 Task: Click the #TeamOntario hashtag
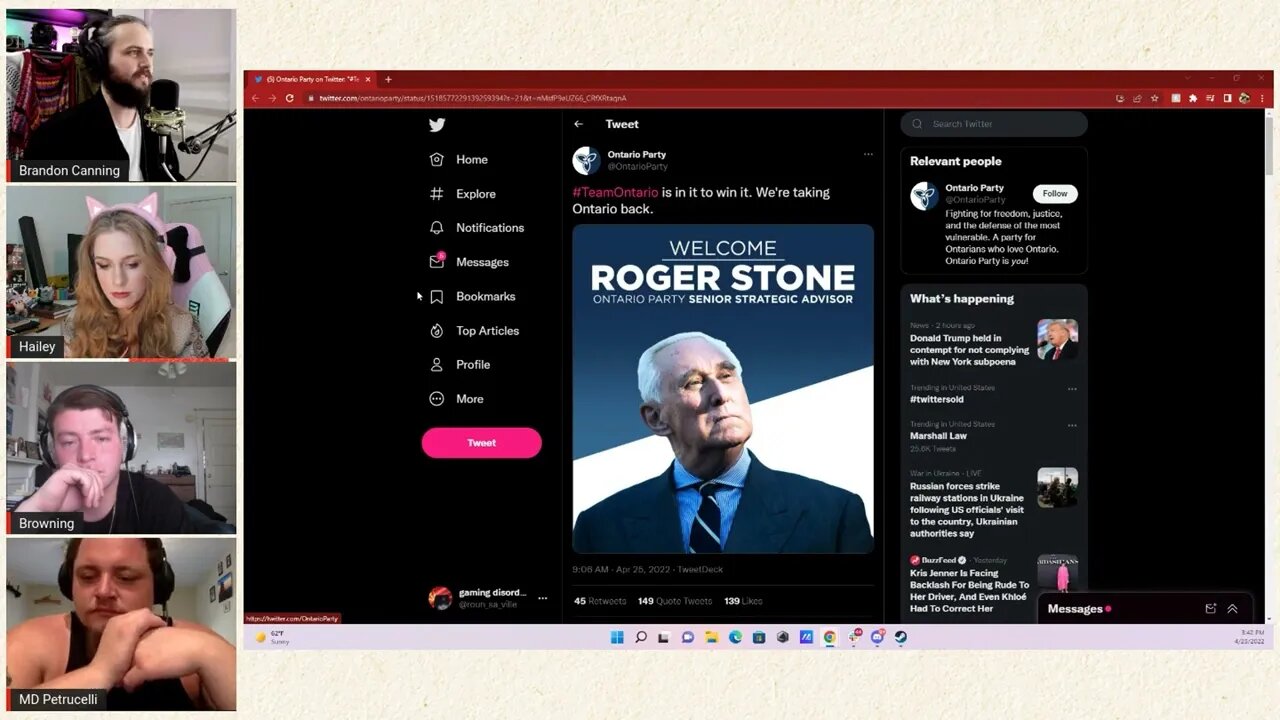pyautogui.click(x=615, y=192)
